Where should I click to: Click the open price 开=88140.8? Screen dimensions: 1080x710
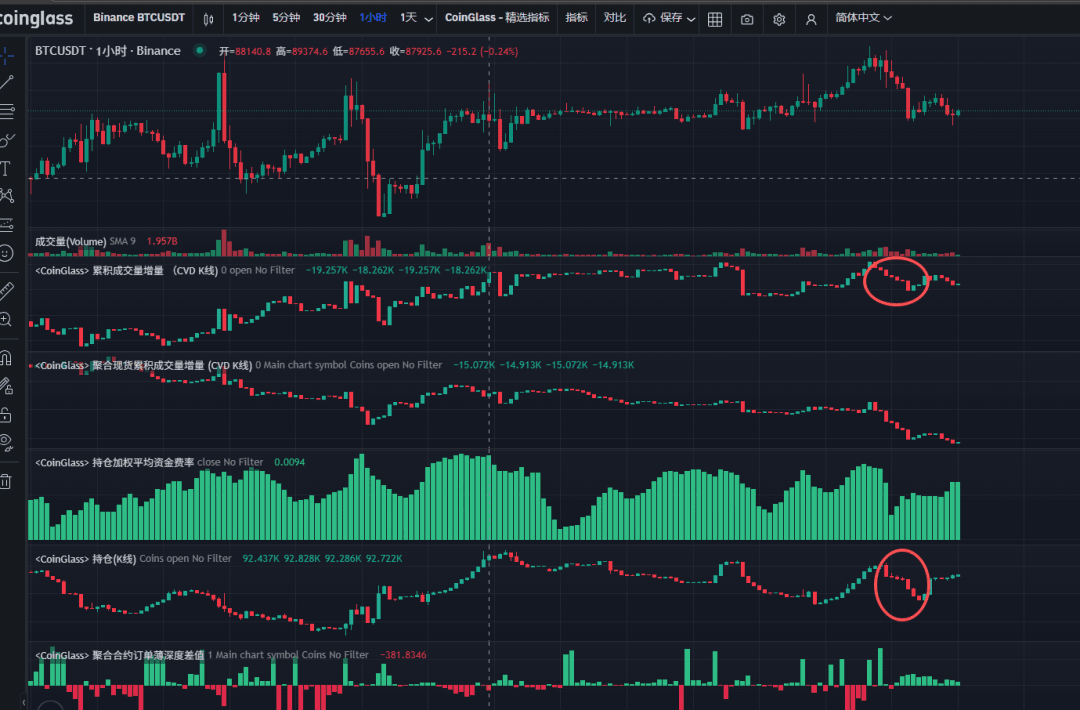tap(245, 51)
